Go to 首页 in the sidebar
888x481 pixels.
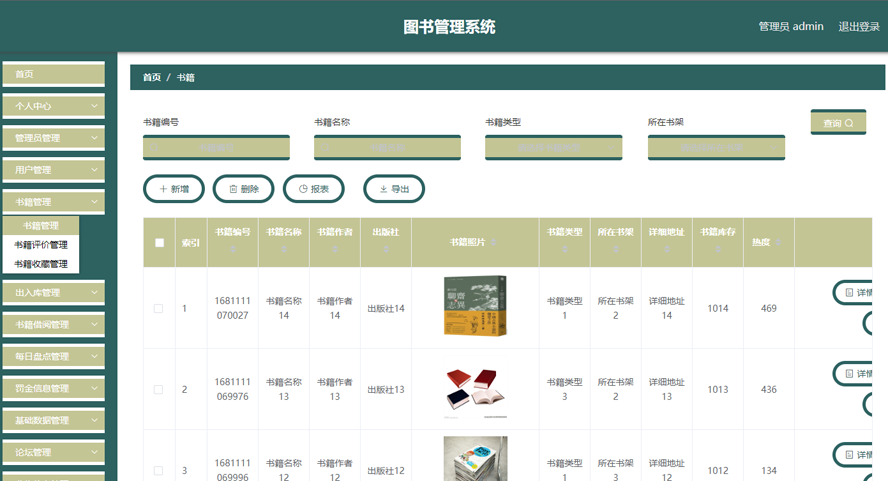tap(54, 74)
